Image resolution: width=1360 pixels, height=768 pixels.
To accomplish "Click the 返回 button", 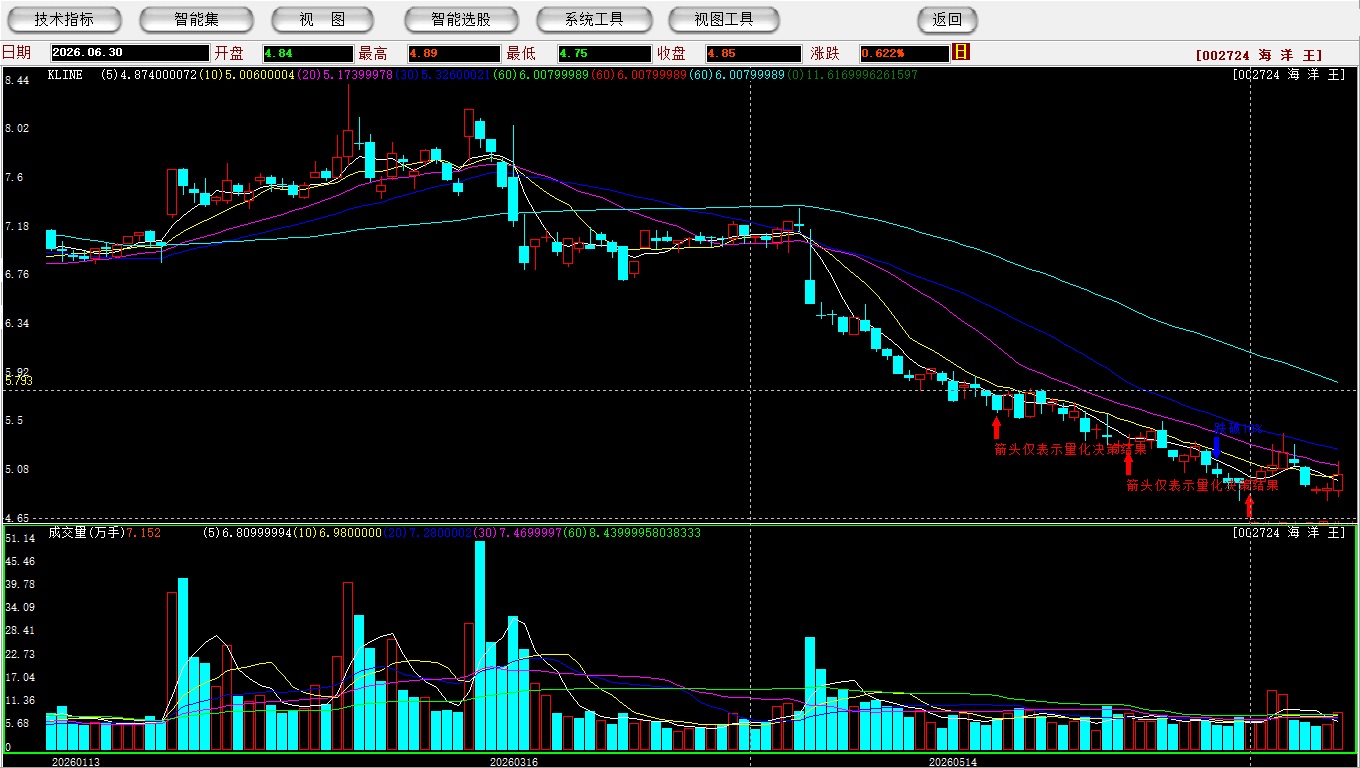I will tap(946, 19).
